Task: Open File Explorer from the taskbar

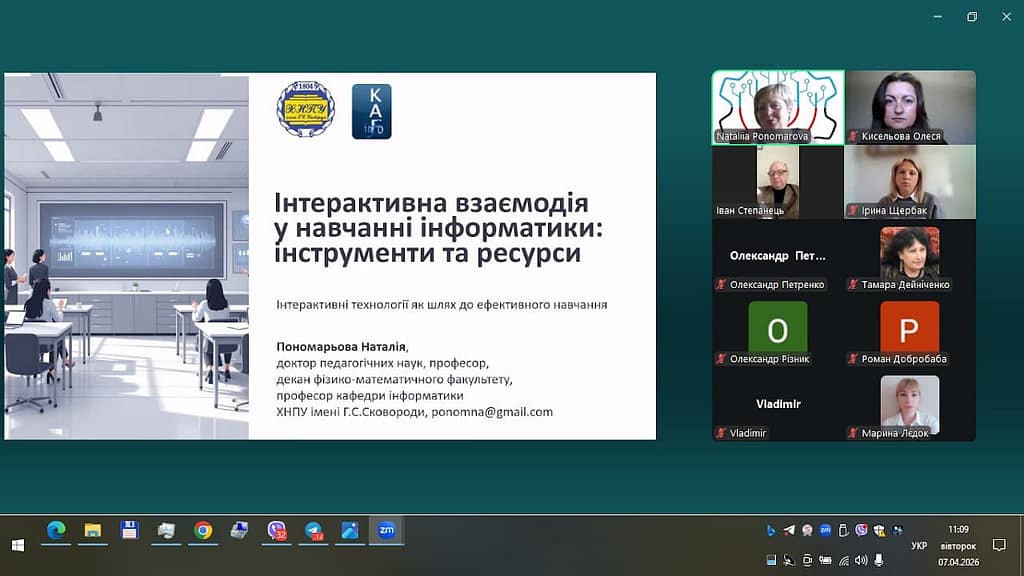Action: pos(92,531)
